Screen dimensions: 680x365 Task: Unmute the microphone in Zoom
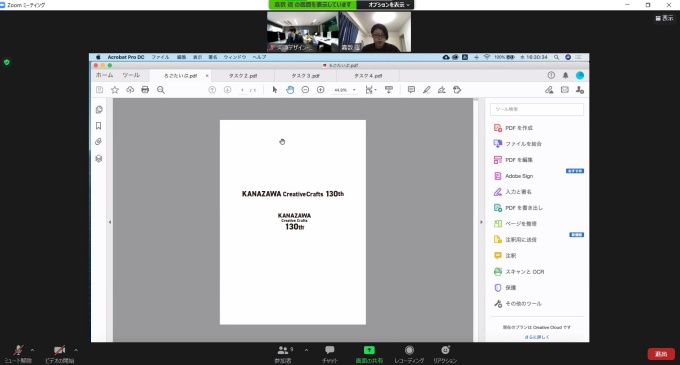coord(18,353)
